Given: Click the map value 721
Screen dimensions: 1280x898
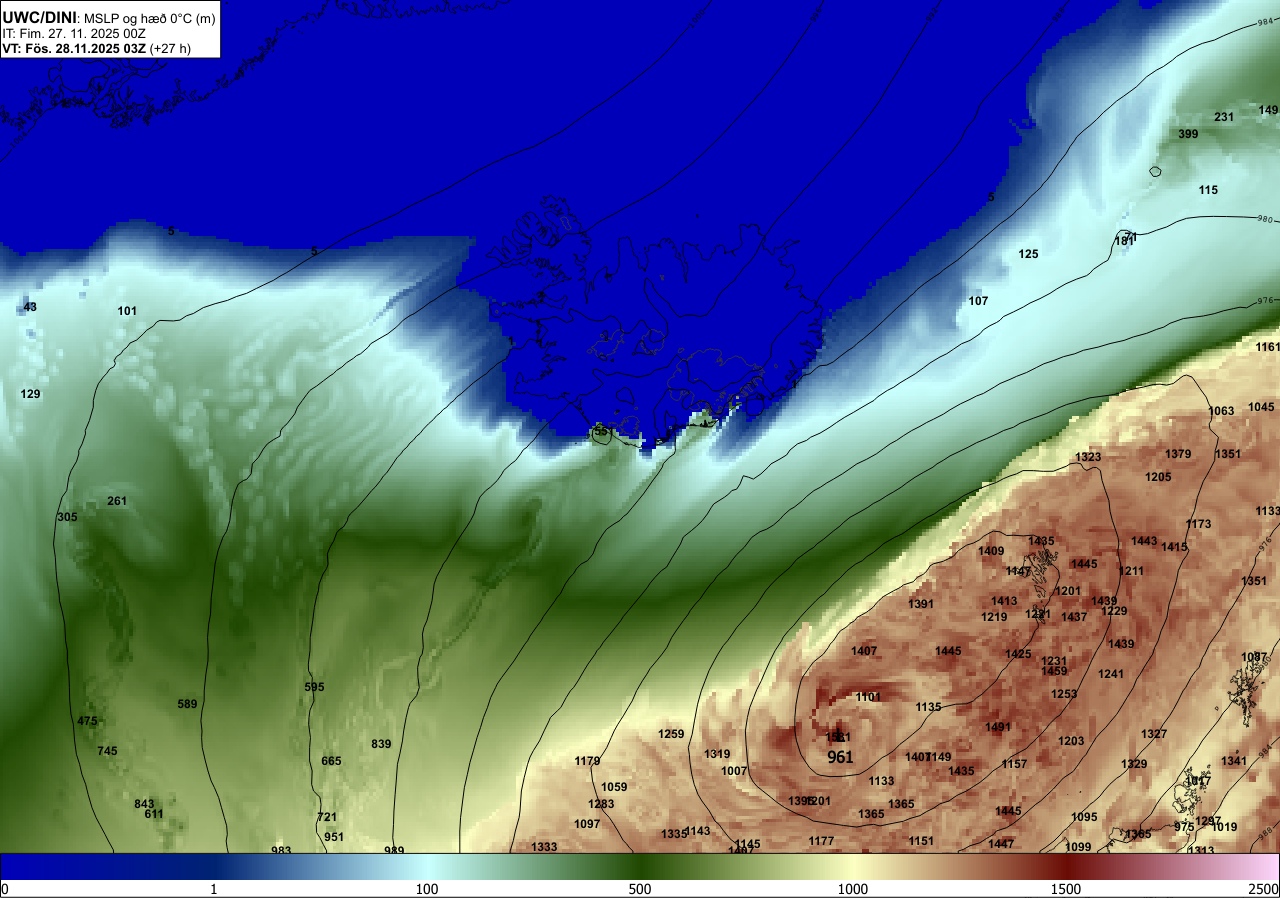Looking at the screenshot, I should coord(327,817).
